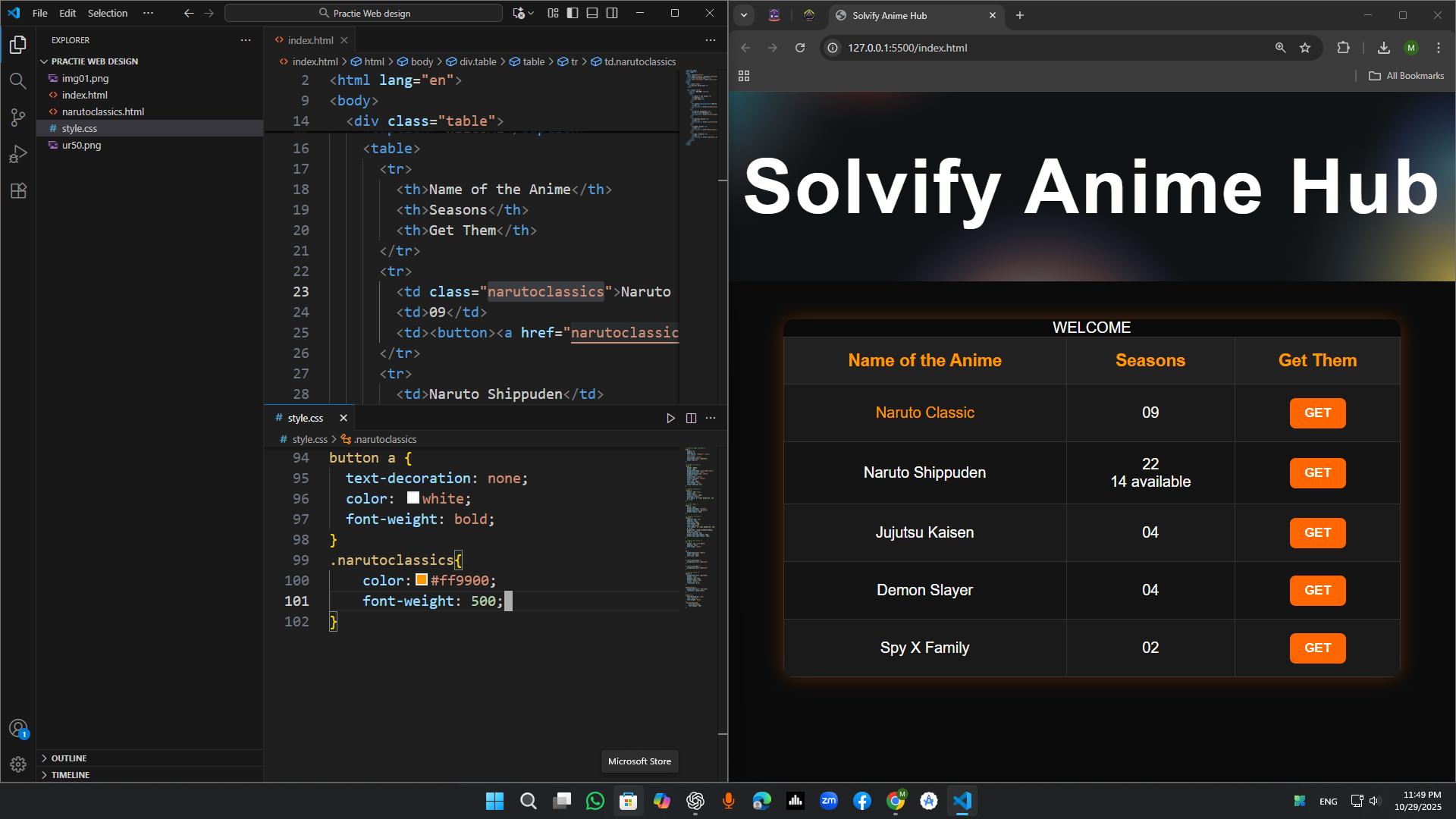Open Customize Layout button in VS Code
Image resolution: width=1456 pixels, height=819 pixels.
click(553, 13)
